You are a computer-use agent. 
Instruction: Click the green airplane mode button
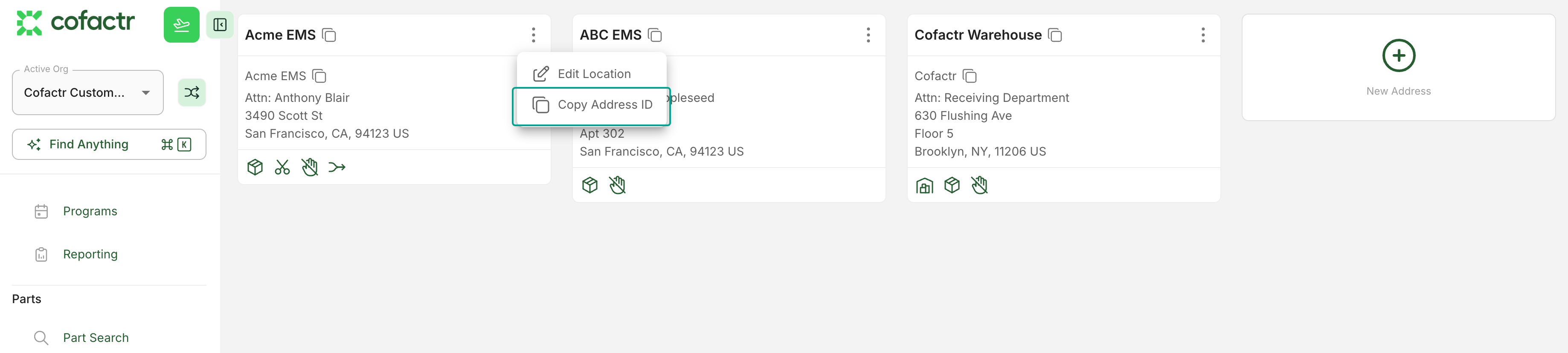coord(181,25)
